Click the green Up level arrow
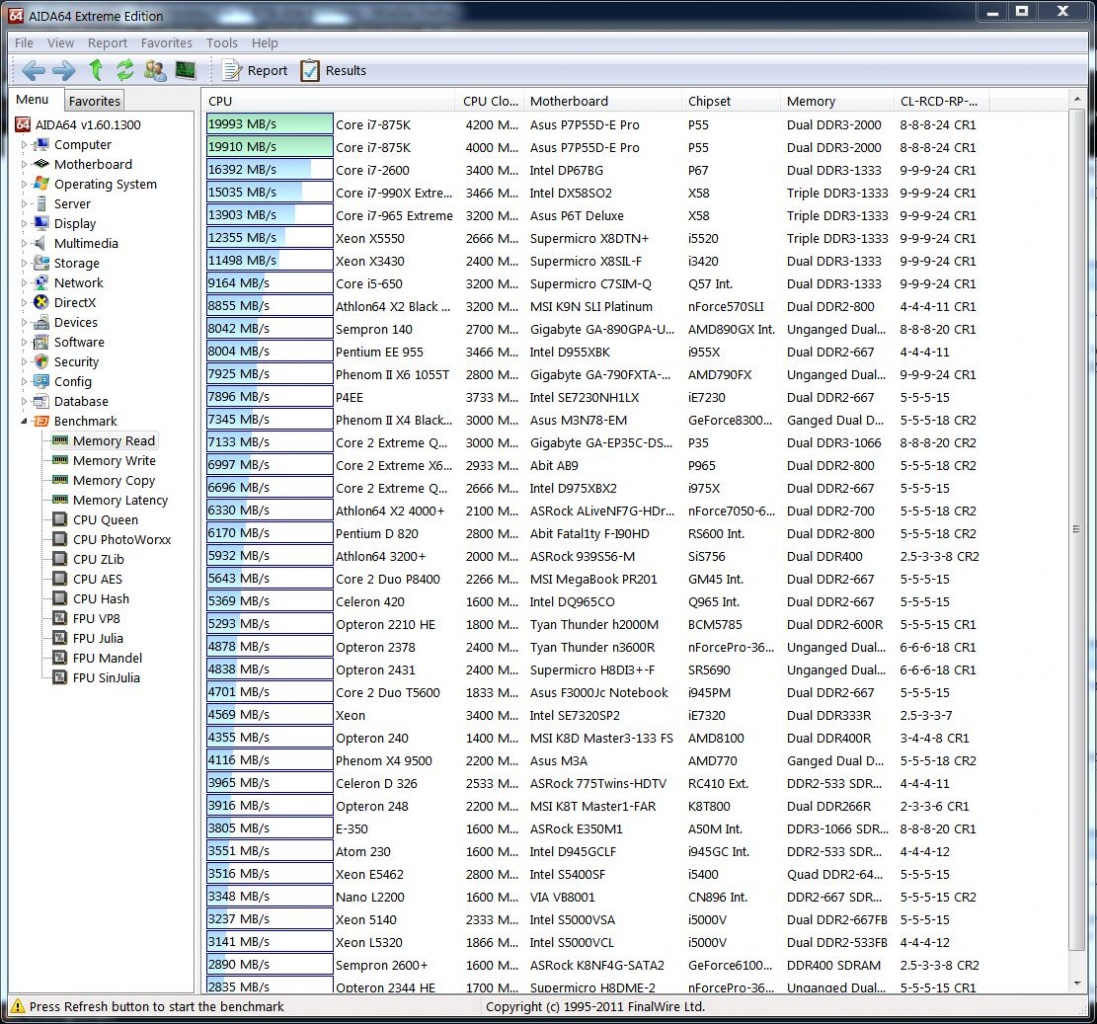Viewport: 1097px width, 1024px height. tap(96, 70)
